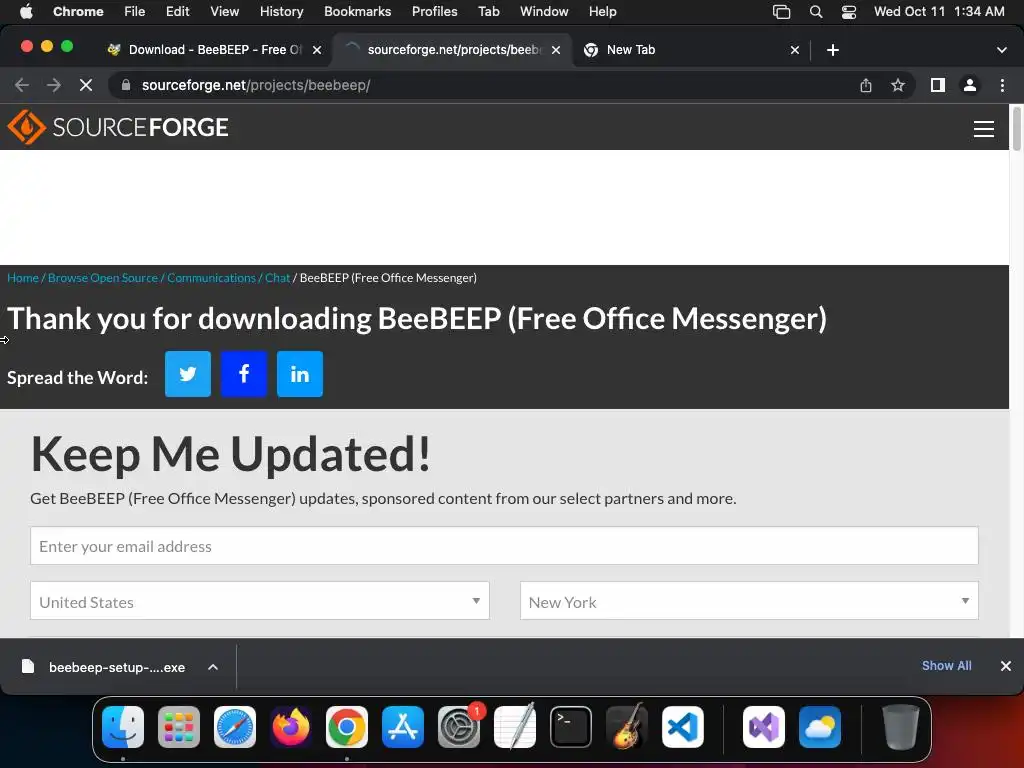Screen dimensions: 1024x768
Task: Click the SourceForge logo
Action: coord(118,127)
